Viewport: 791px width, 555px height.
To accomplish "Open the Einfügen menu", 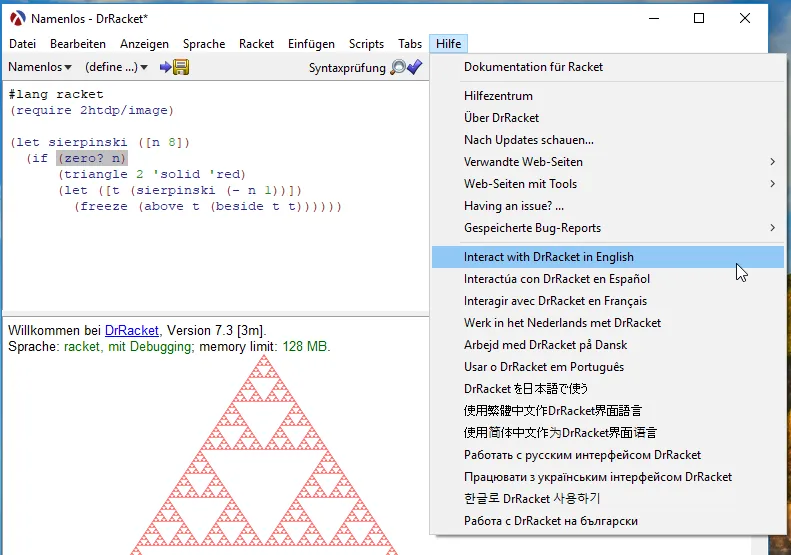I will tap(311, 44).
